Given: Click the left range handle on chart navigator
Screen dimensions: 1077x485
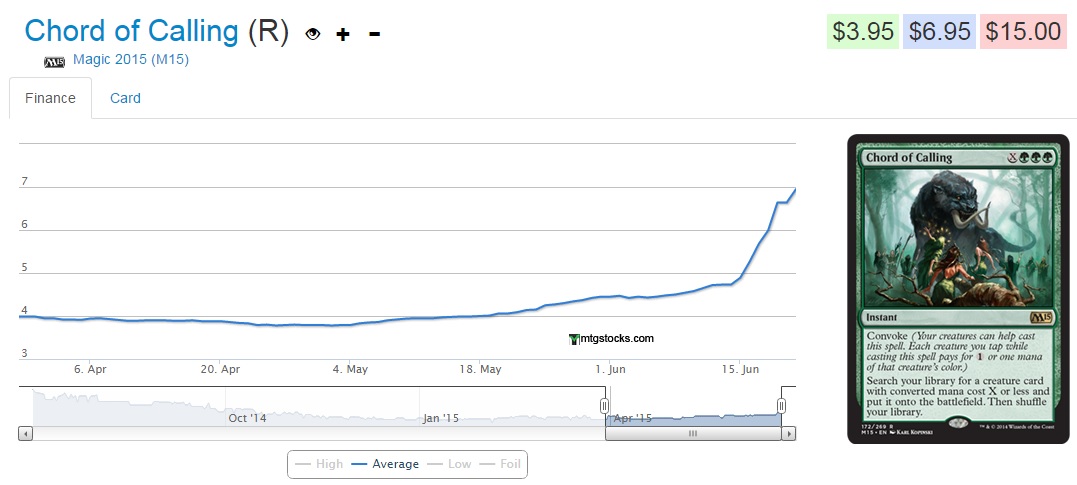Looking at the screenshot, I should pos(604,406).
